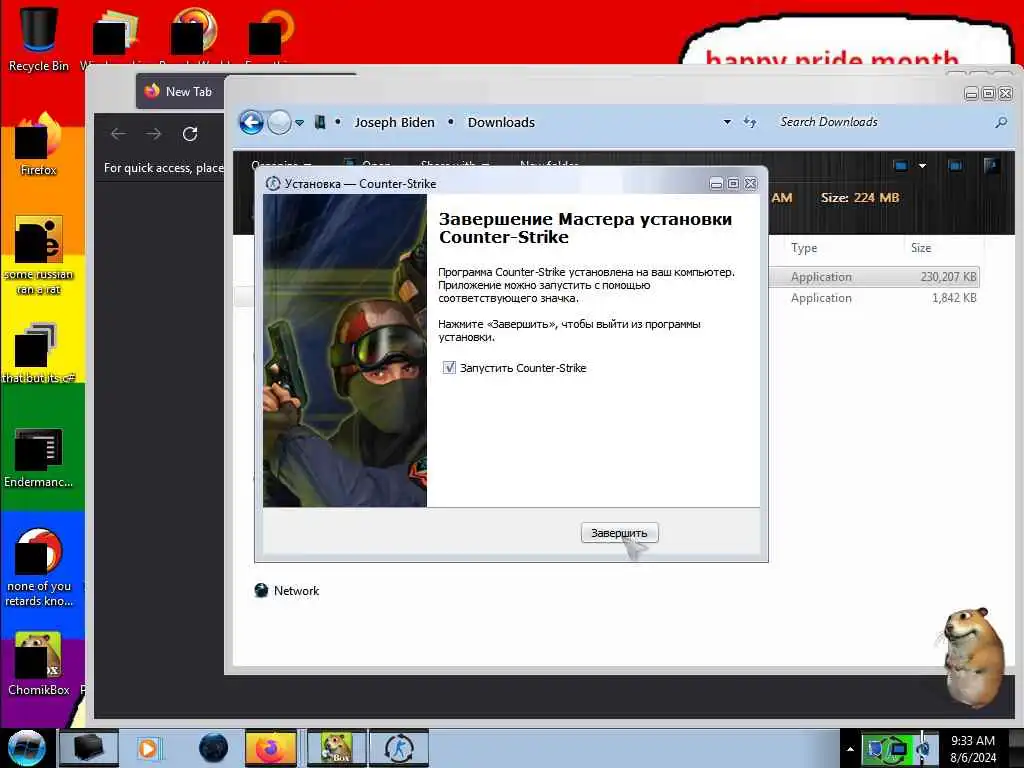This screenshot has height=768, width=1024.
Task: Toggle the preview pane icon in Explorer
Action: tap(955, 166)
